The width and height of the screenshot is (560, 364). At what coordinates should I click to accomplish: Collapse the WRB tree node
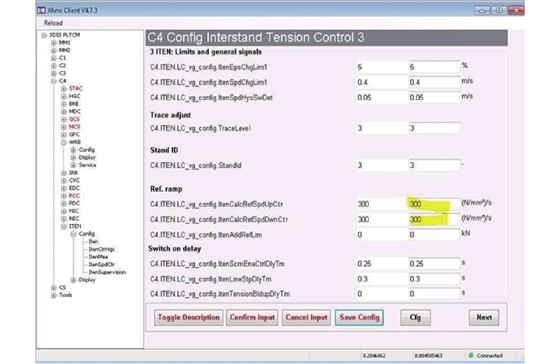(64, 142)
